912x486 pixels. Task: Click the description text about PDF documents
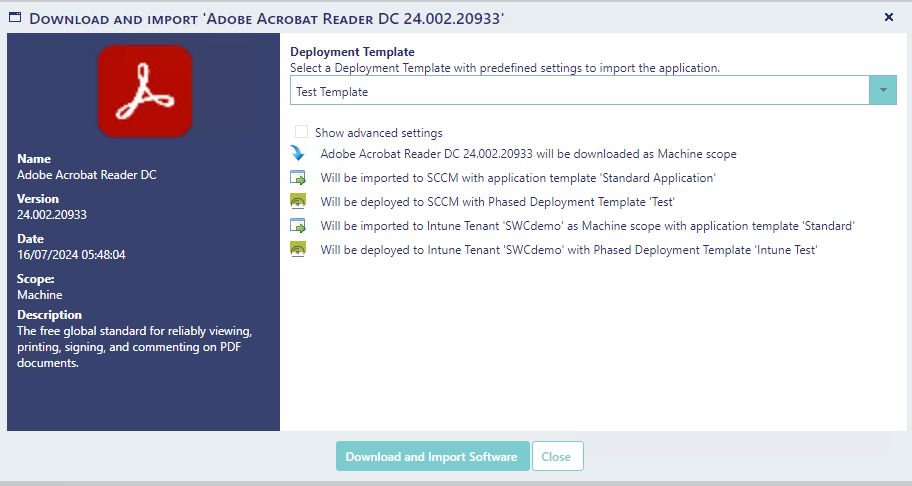click(134, 346)
